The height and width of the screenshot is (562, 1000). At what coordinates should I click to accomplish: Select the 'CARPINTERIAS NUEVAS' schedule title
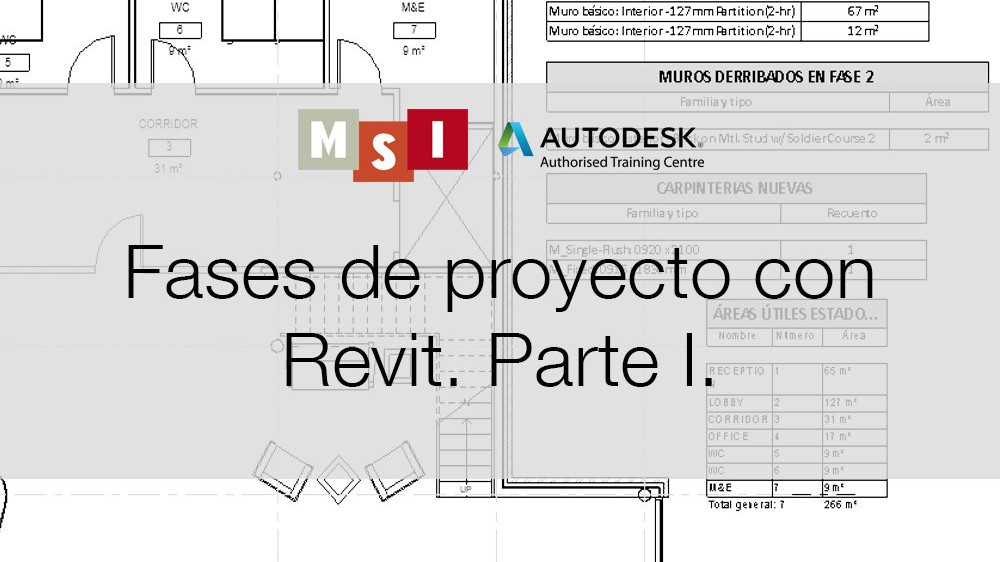[x=735, y=189]
